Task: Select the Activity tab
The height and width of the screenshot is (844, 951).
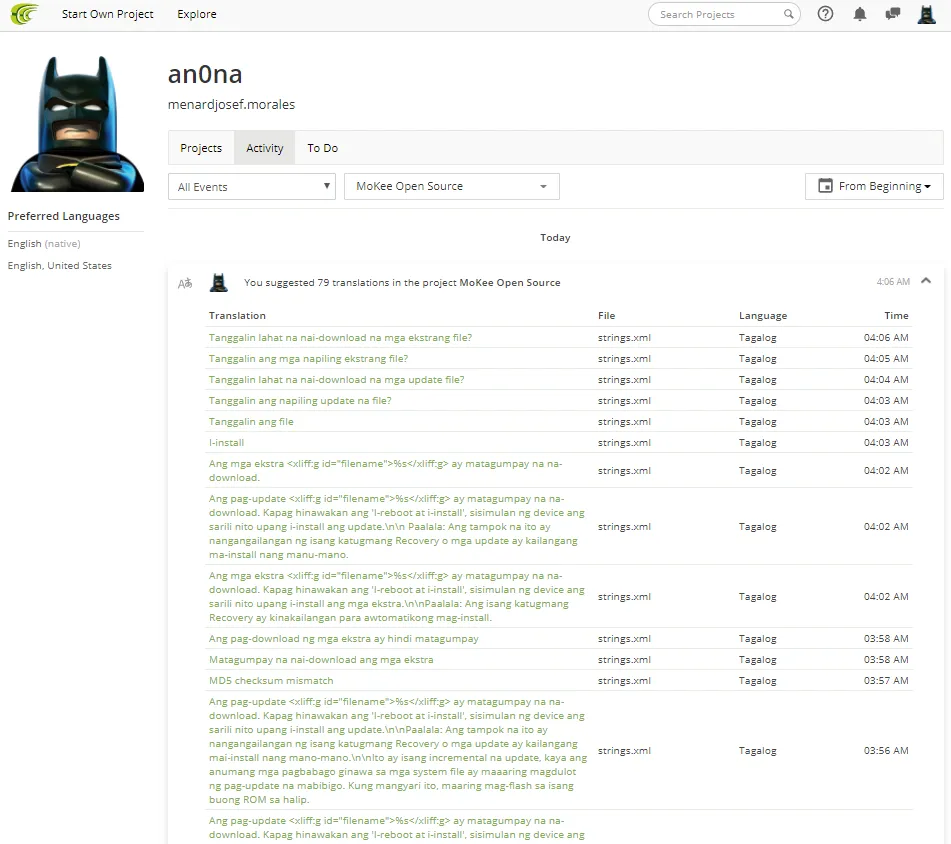Action: point(264,148)
